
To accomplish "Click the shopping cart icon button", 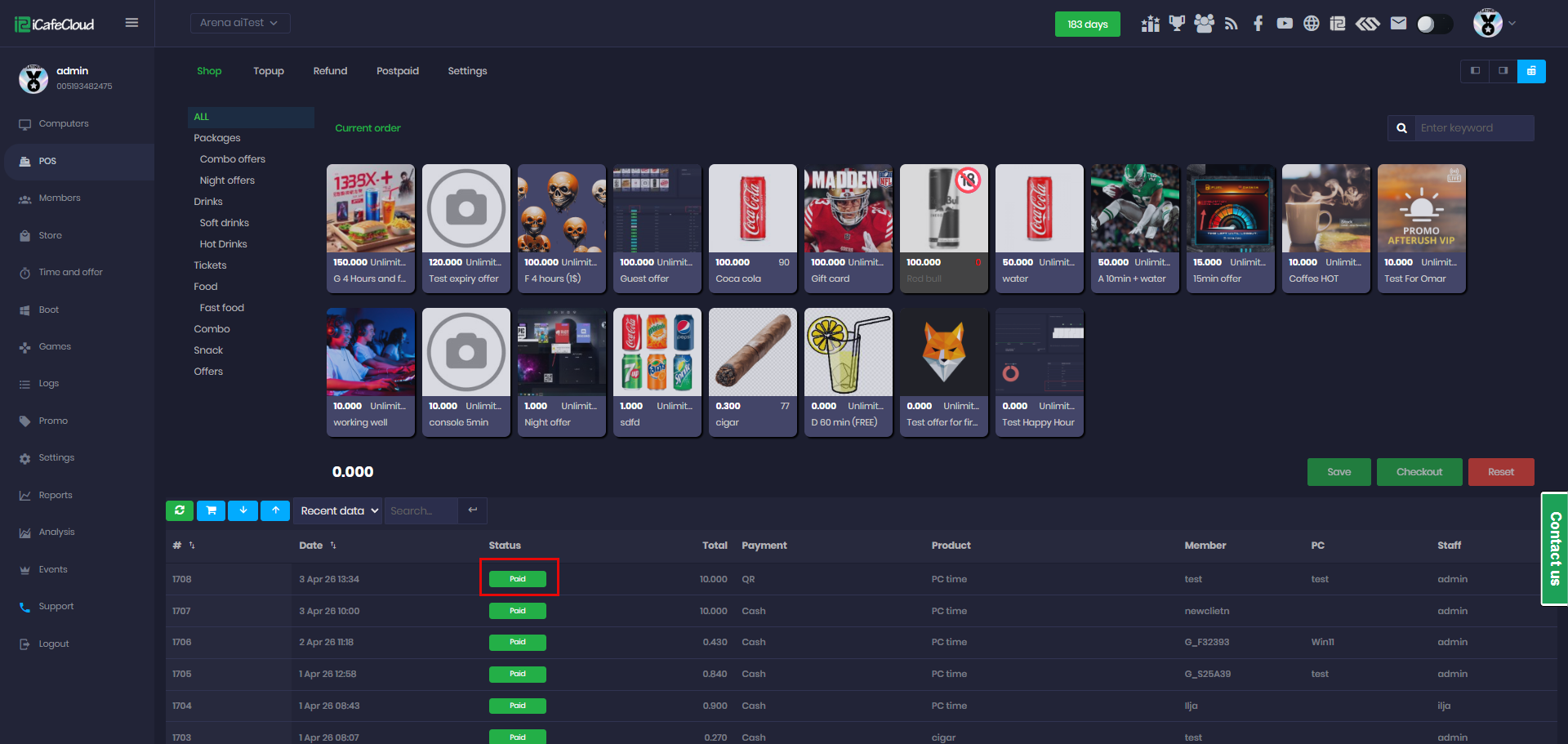I will [x=211, y=510].
